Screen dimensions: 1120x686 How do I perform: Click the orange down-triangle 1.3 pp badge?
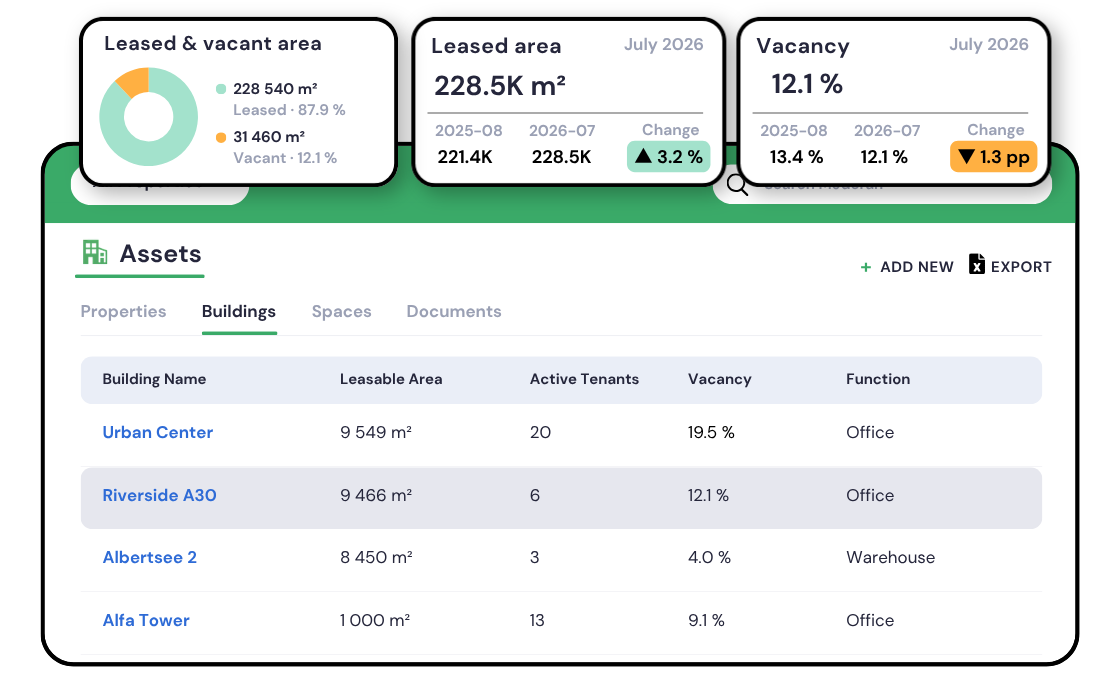tap(994, 156)
